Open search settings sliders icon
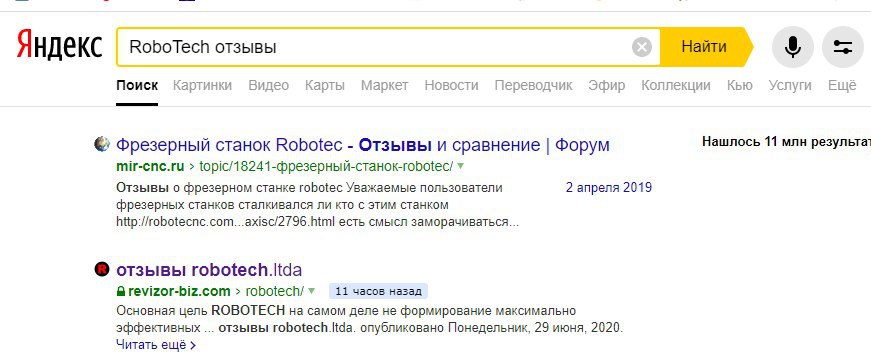The image size is (871, 364). [843, 47]
